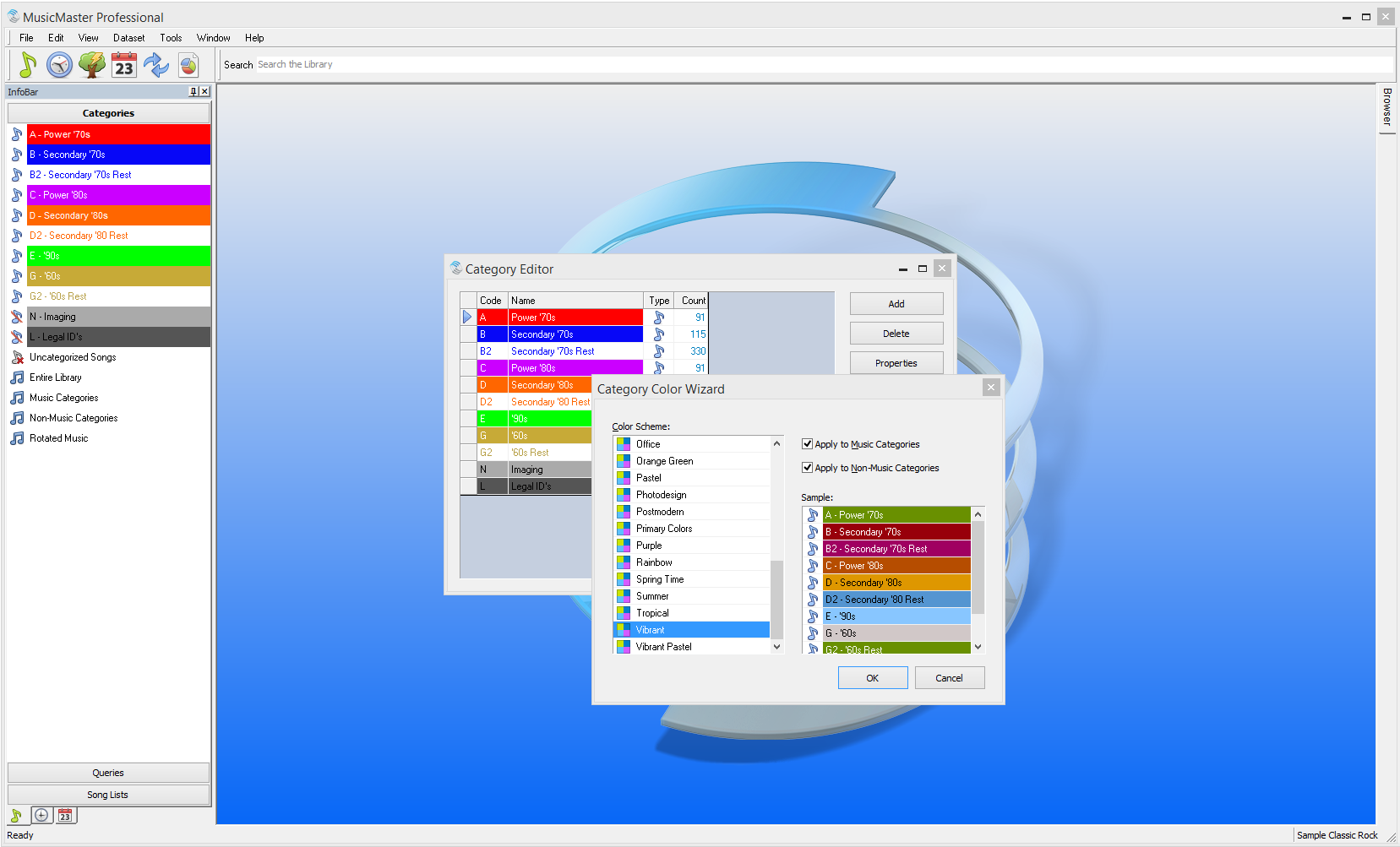Select C - Power '80s in InfoBar

[118, 195]
